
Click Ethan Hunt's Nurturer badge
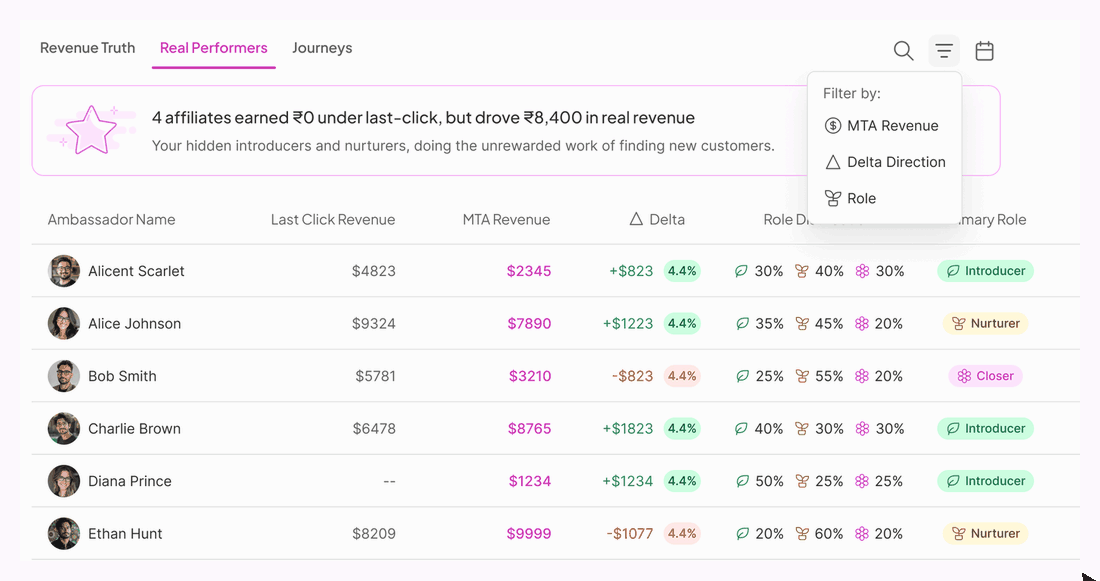985,534
